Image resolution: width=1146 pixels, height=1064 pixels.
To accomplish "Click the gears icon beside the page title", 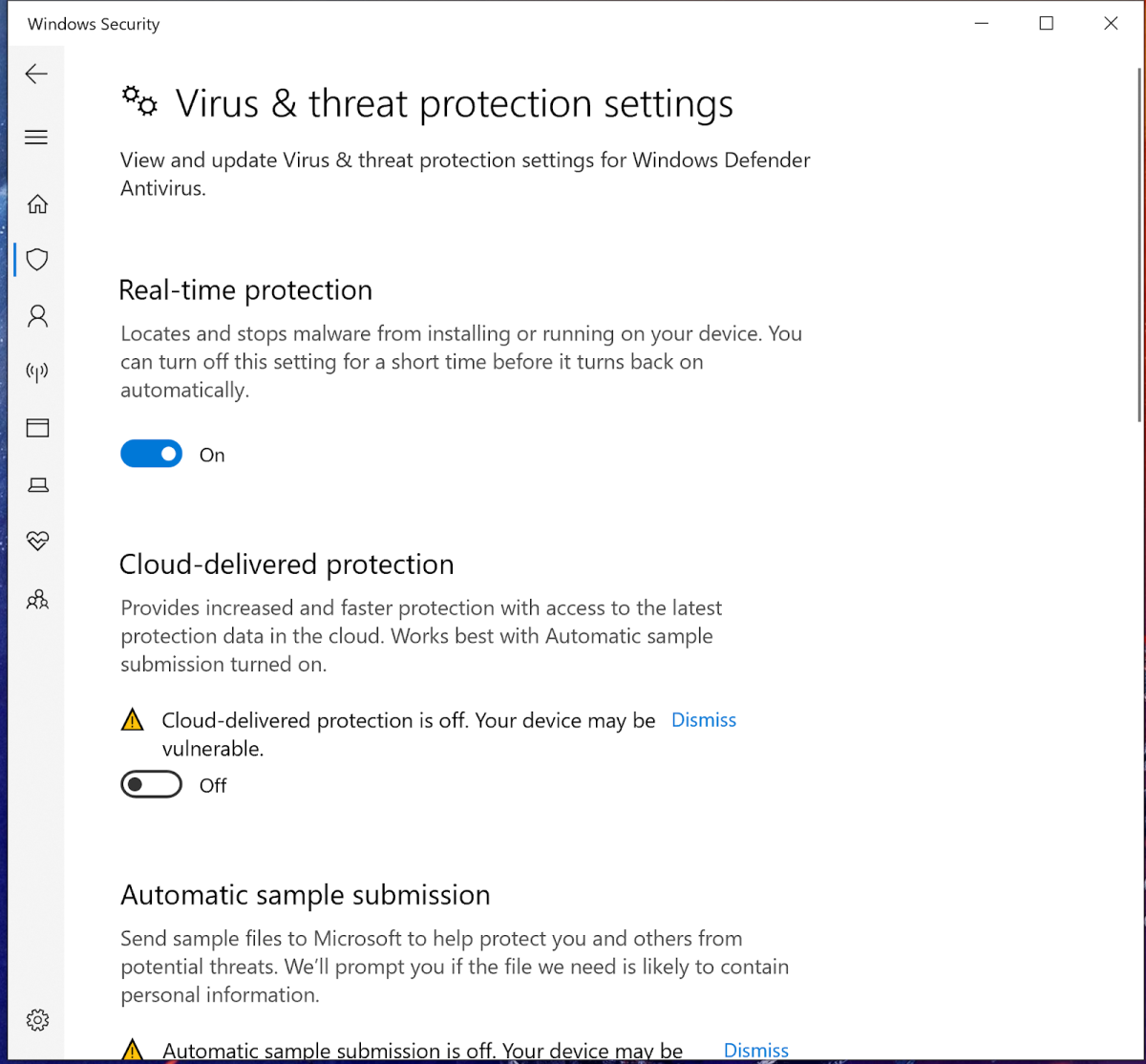I will point(139,101).
